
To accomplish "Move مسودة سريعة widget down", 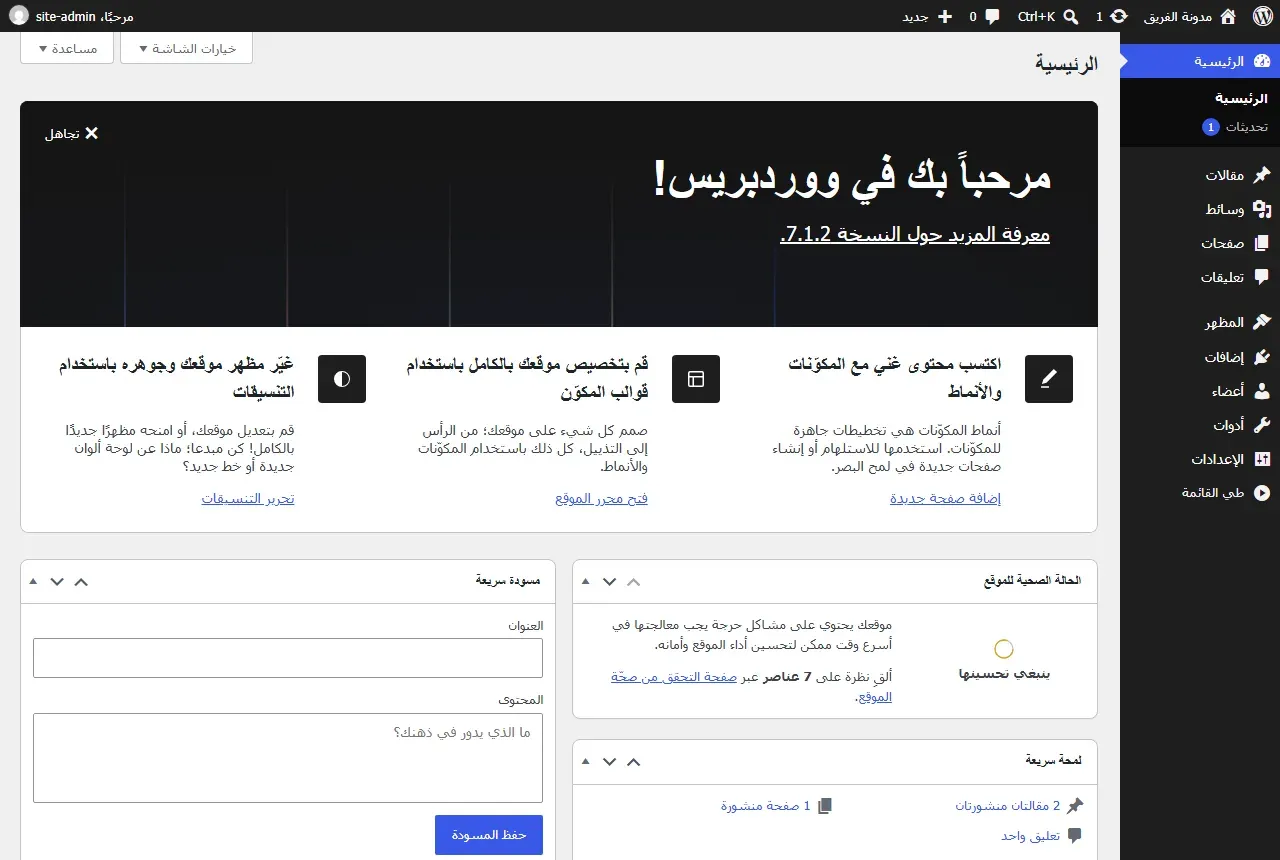I will pyautogui.click(x=57, y=581).
